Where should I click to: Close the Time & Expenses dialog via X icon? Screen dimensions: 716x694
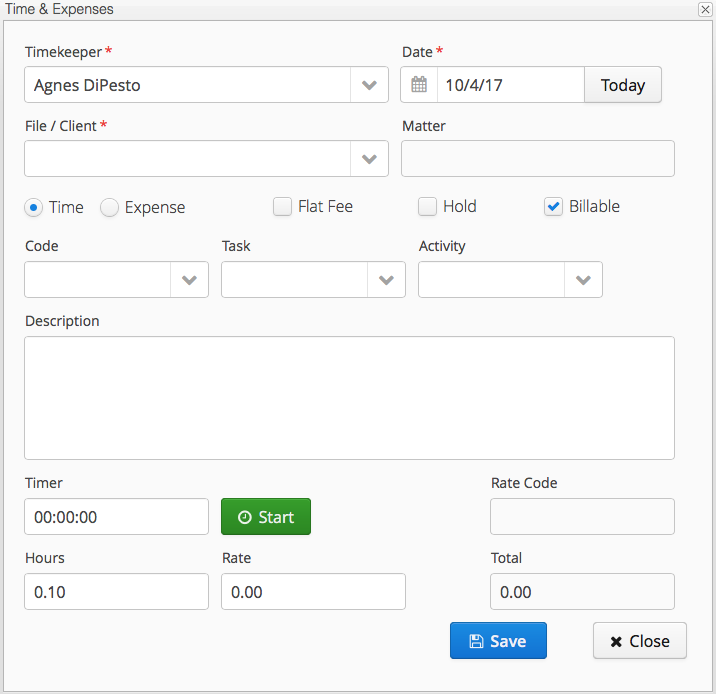[x=704, y=9]
